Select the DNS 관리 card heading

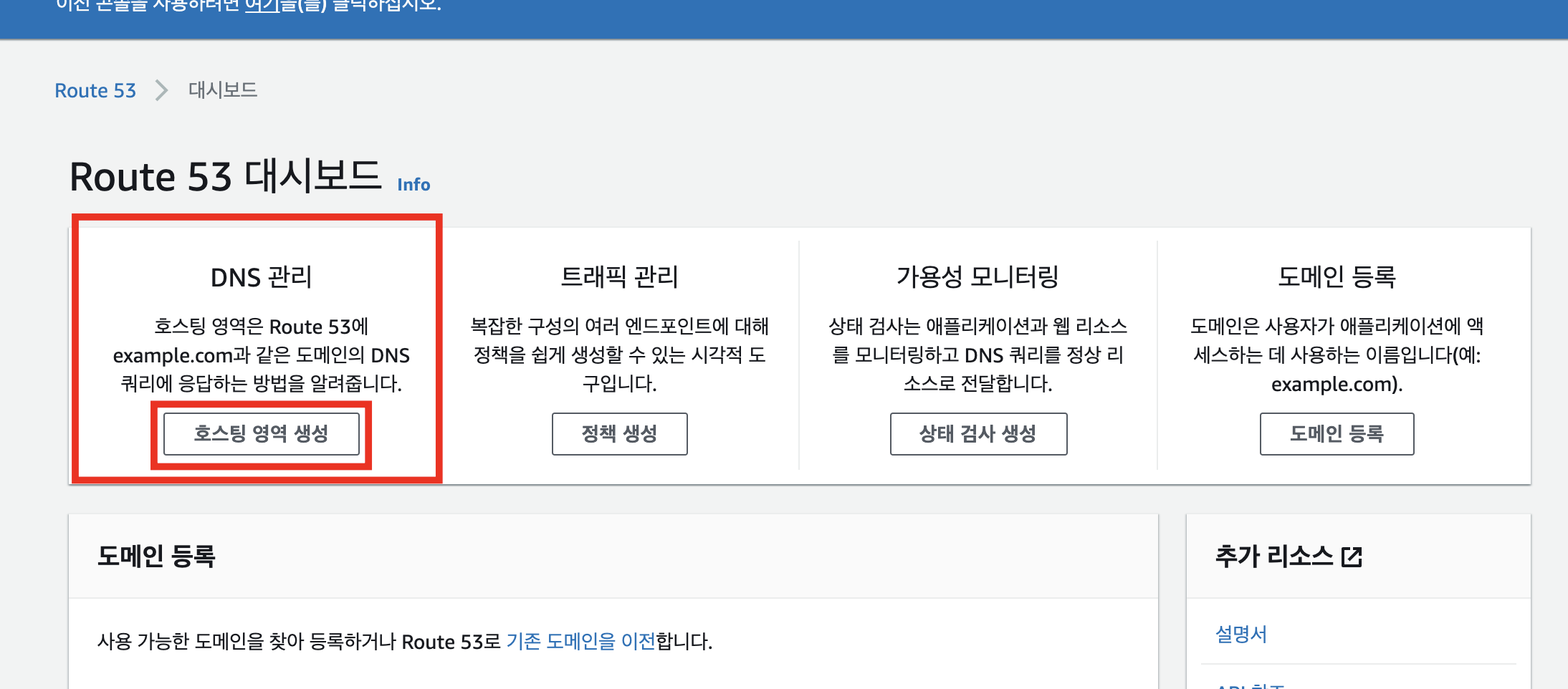click(x=262, y=277)
